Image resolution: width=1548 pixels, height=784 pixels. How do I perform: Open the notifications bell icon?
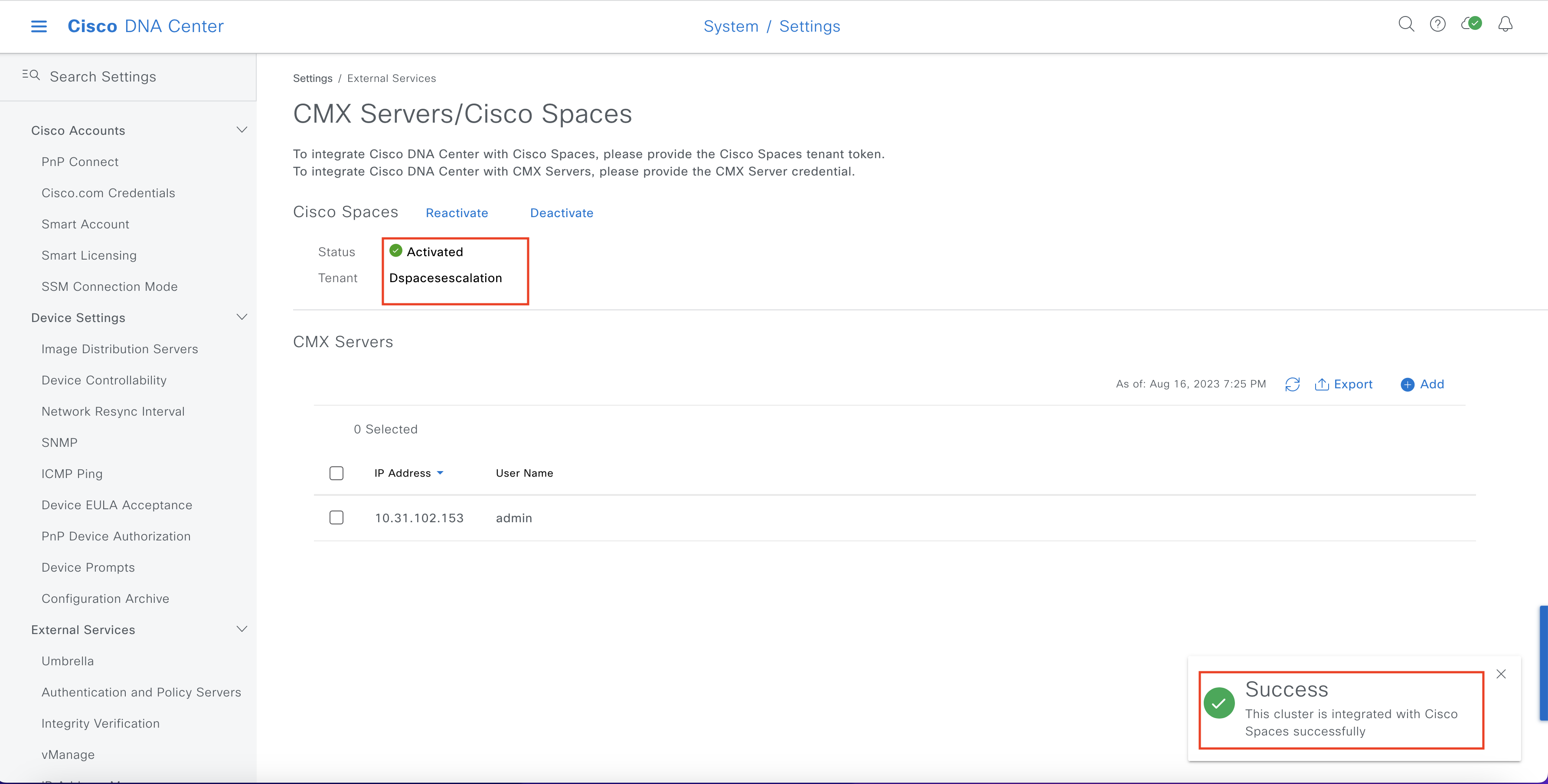(x=1505, y=24)
